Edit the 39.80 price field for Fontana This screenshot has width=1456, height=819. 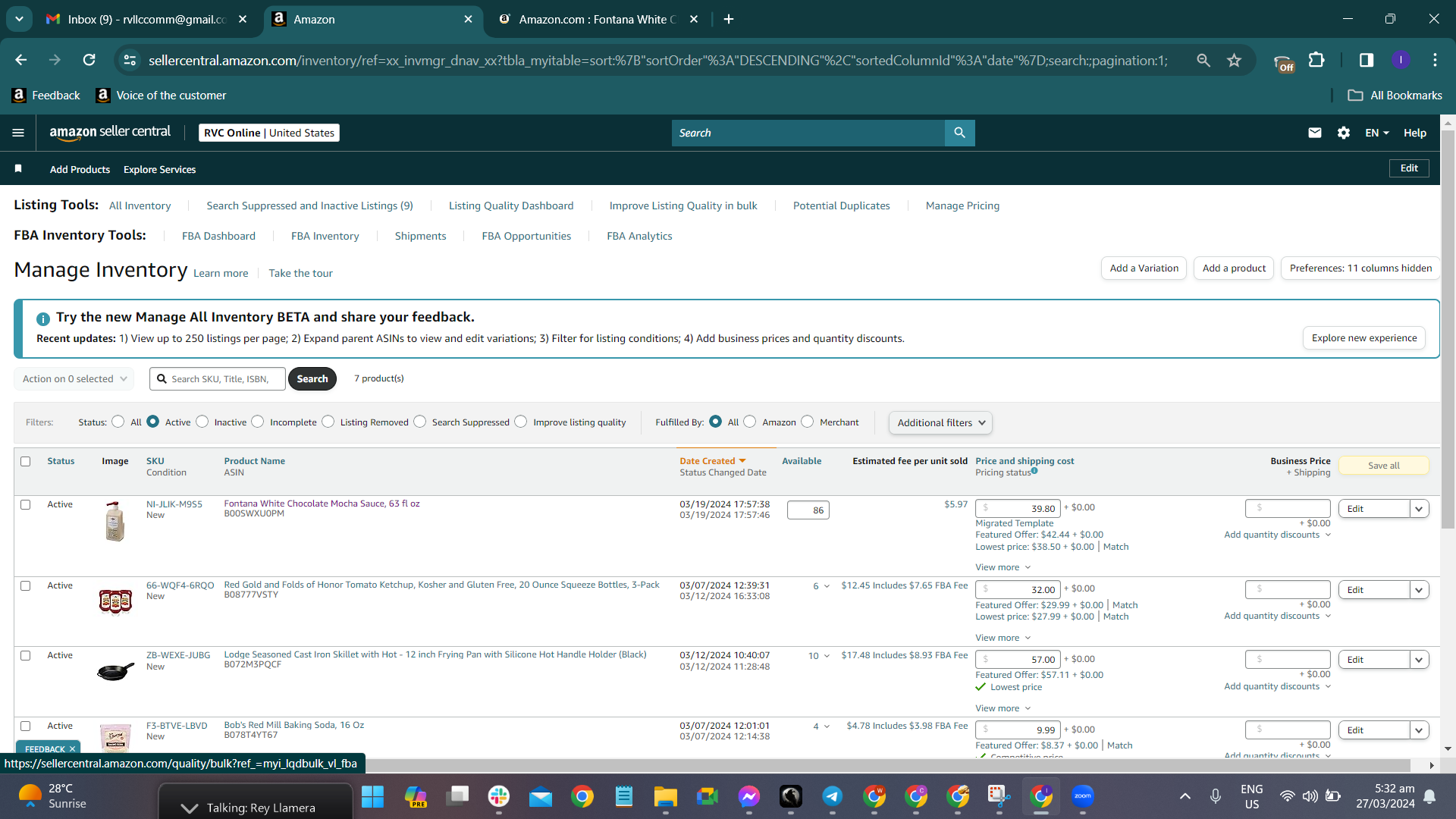click(1017, 508)
